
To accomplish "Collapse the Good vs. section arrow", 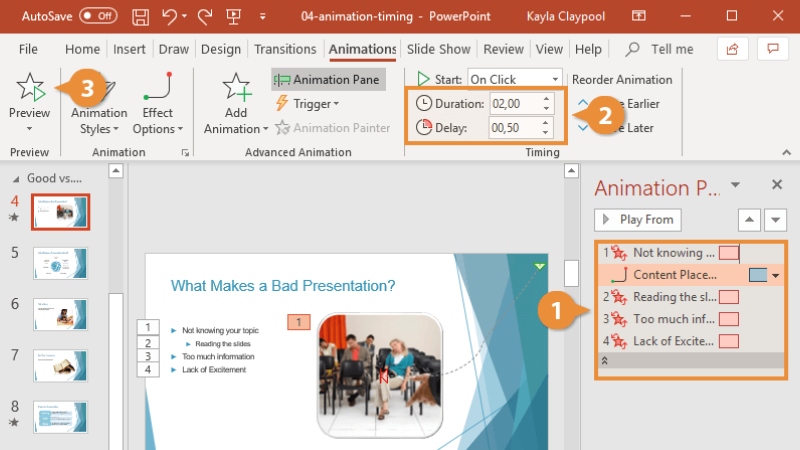I will point(16,179).
